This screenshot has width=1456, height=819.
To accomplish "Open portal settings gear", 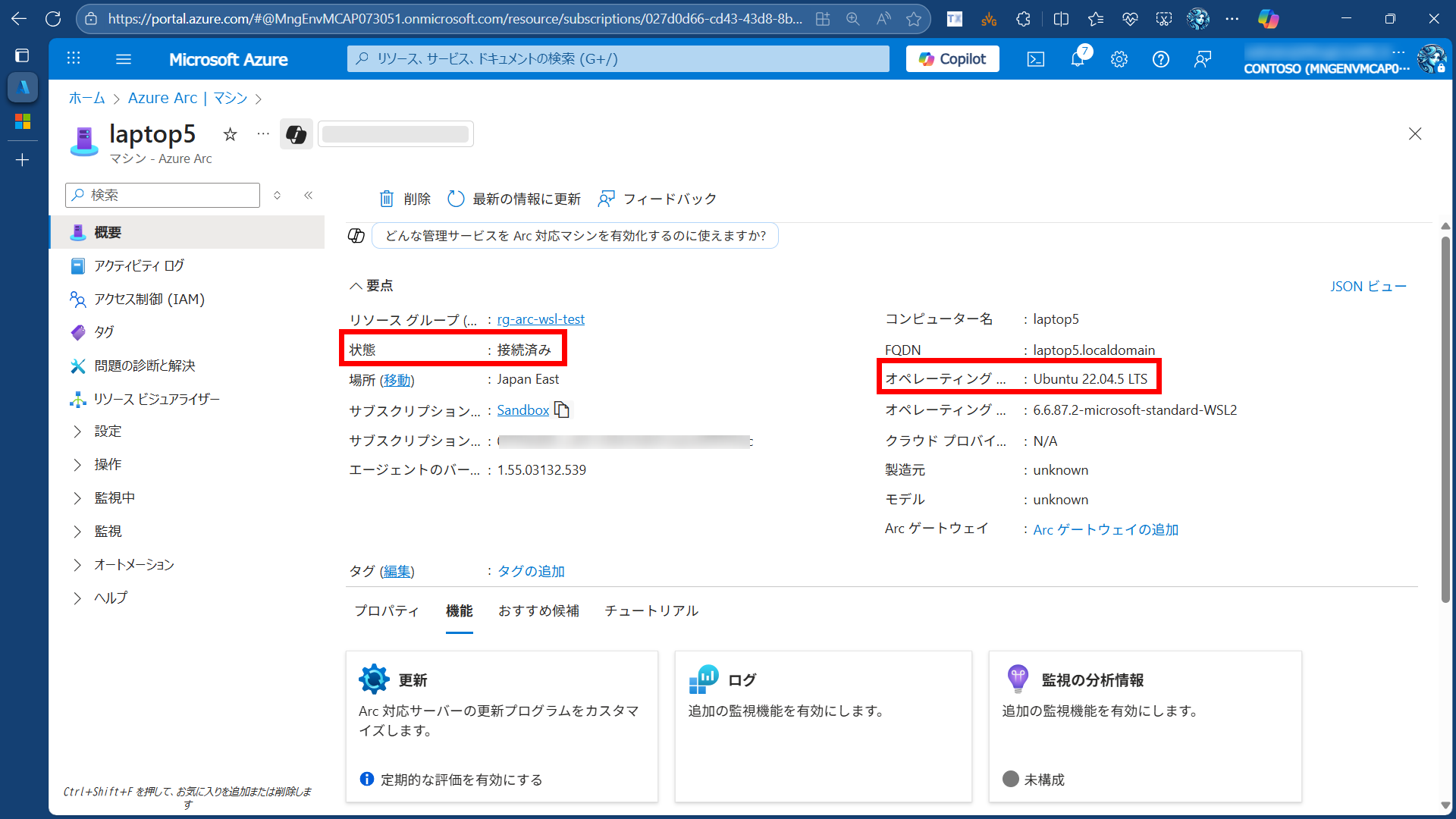I will [x=1119, y=59].
